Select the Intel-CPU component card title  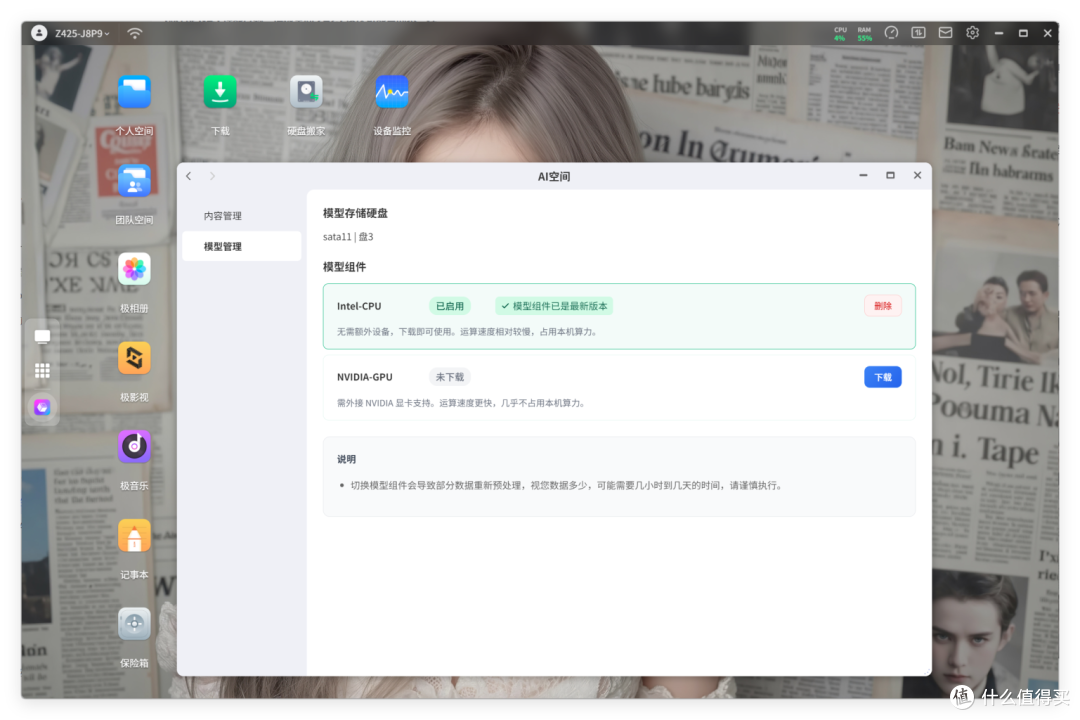tap(359, 306)
